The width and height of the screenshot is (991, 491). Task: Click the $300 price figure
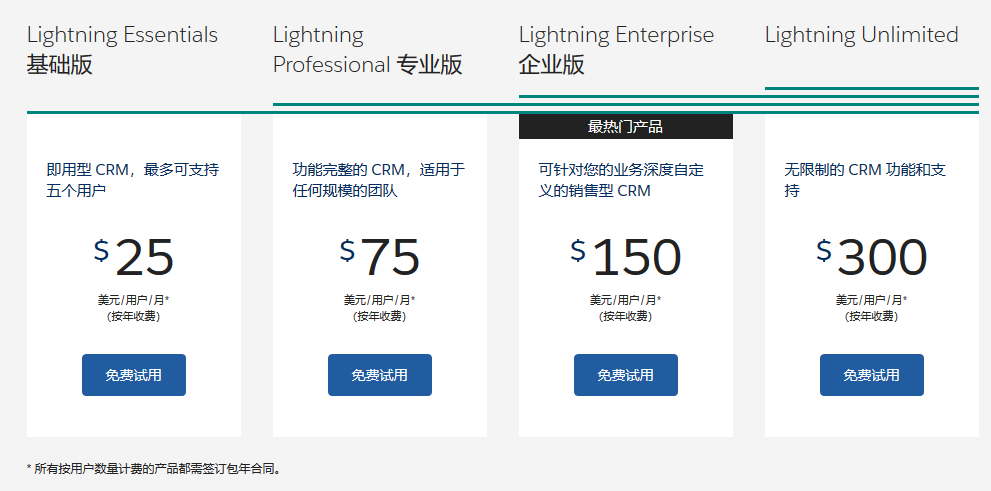point(872,257)
